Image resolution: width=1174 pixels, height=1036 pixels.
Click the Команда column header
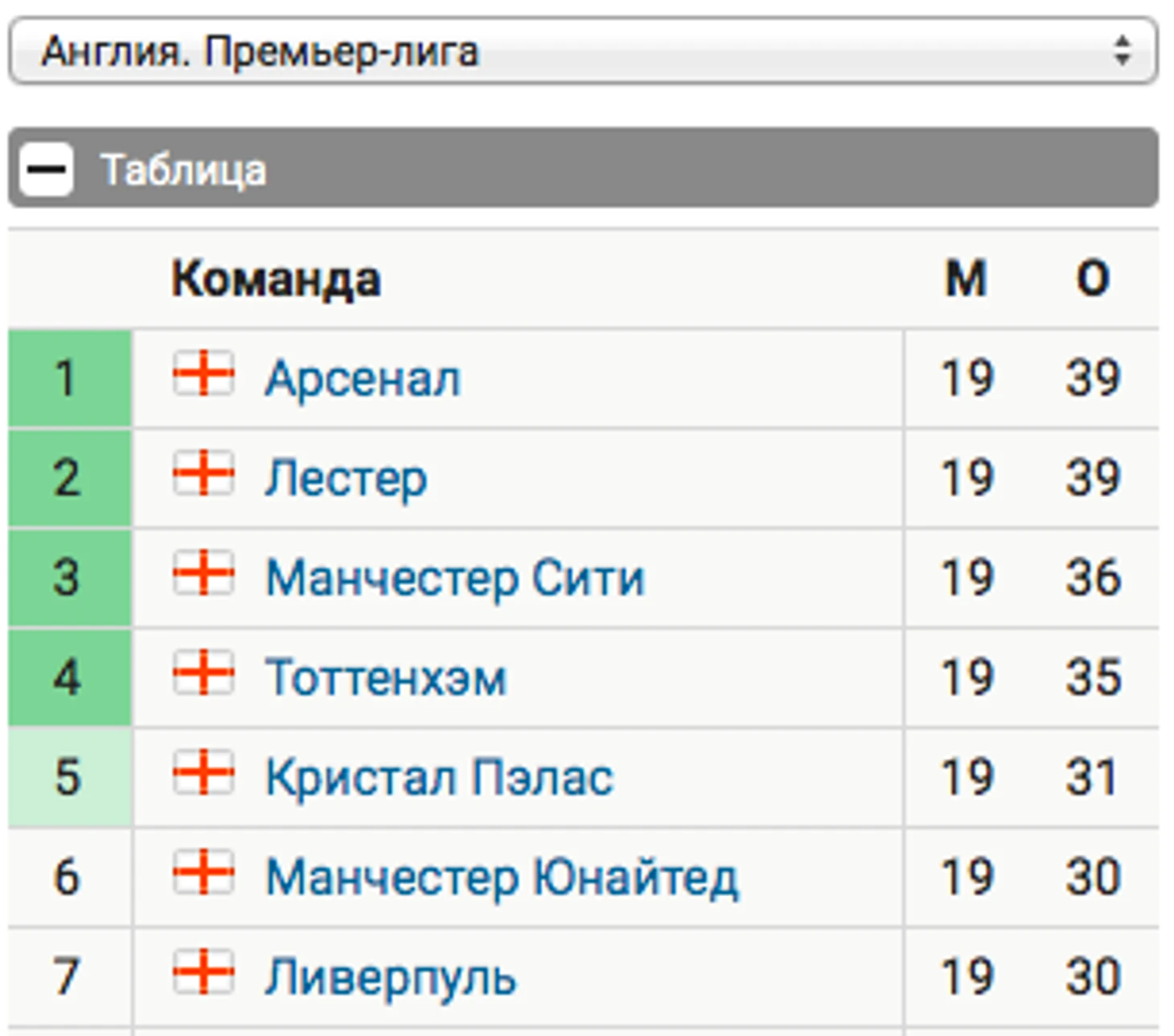[276, 279]
